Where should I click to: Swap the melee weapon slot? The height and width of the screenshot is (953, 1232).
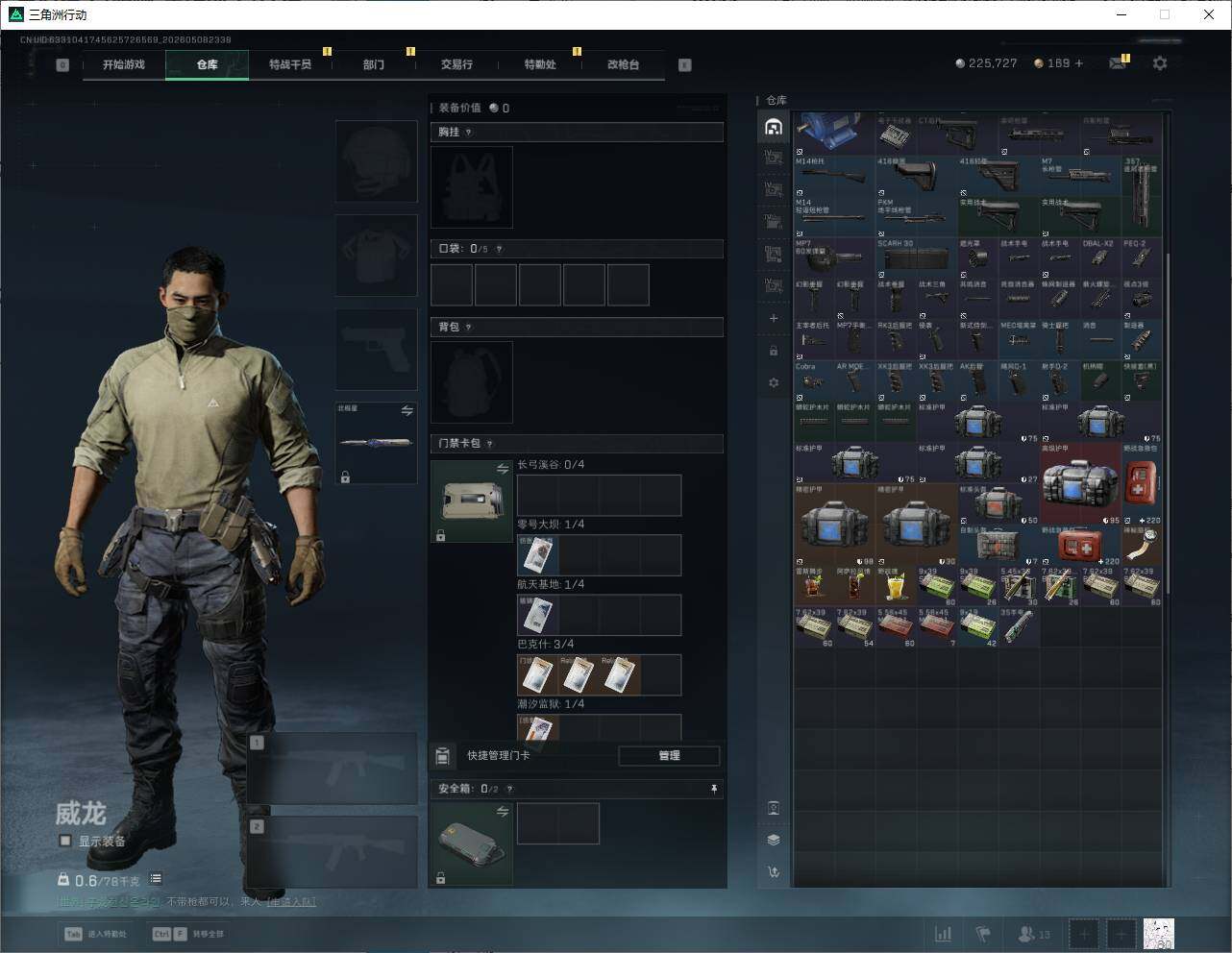point(407,410)
